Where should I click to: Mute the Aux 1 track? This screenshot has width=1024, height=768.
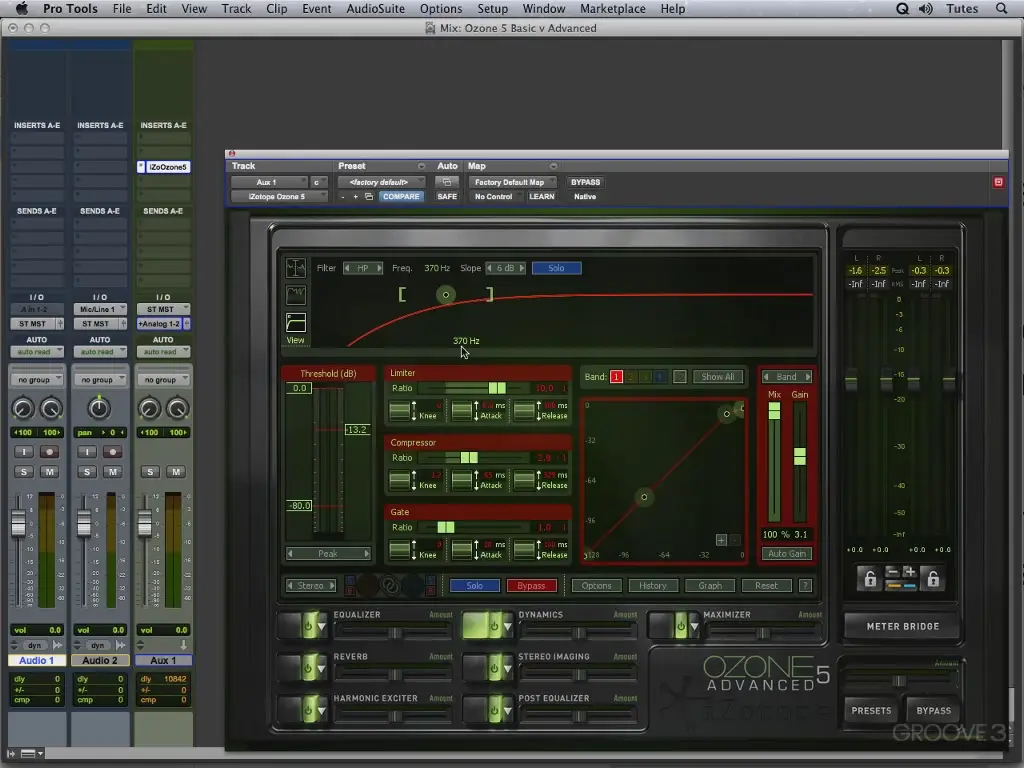(176, 472)
